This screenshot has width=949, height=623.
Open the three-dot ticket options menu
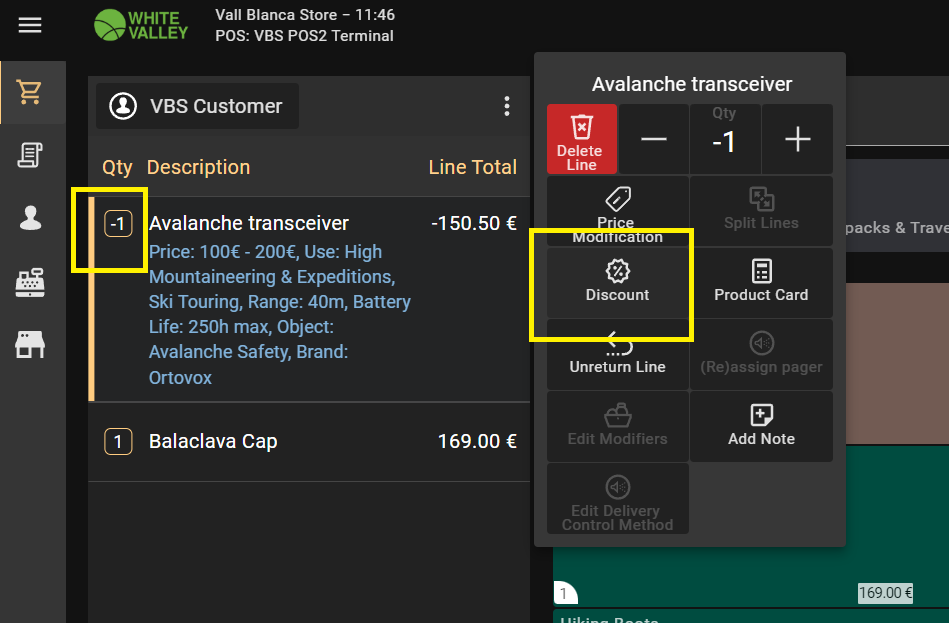click(x=507, y=106)
